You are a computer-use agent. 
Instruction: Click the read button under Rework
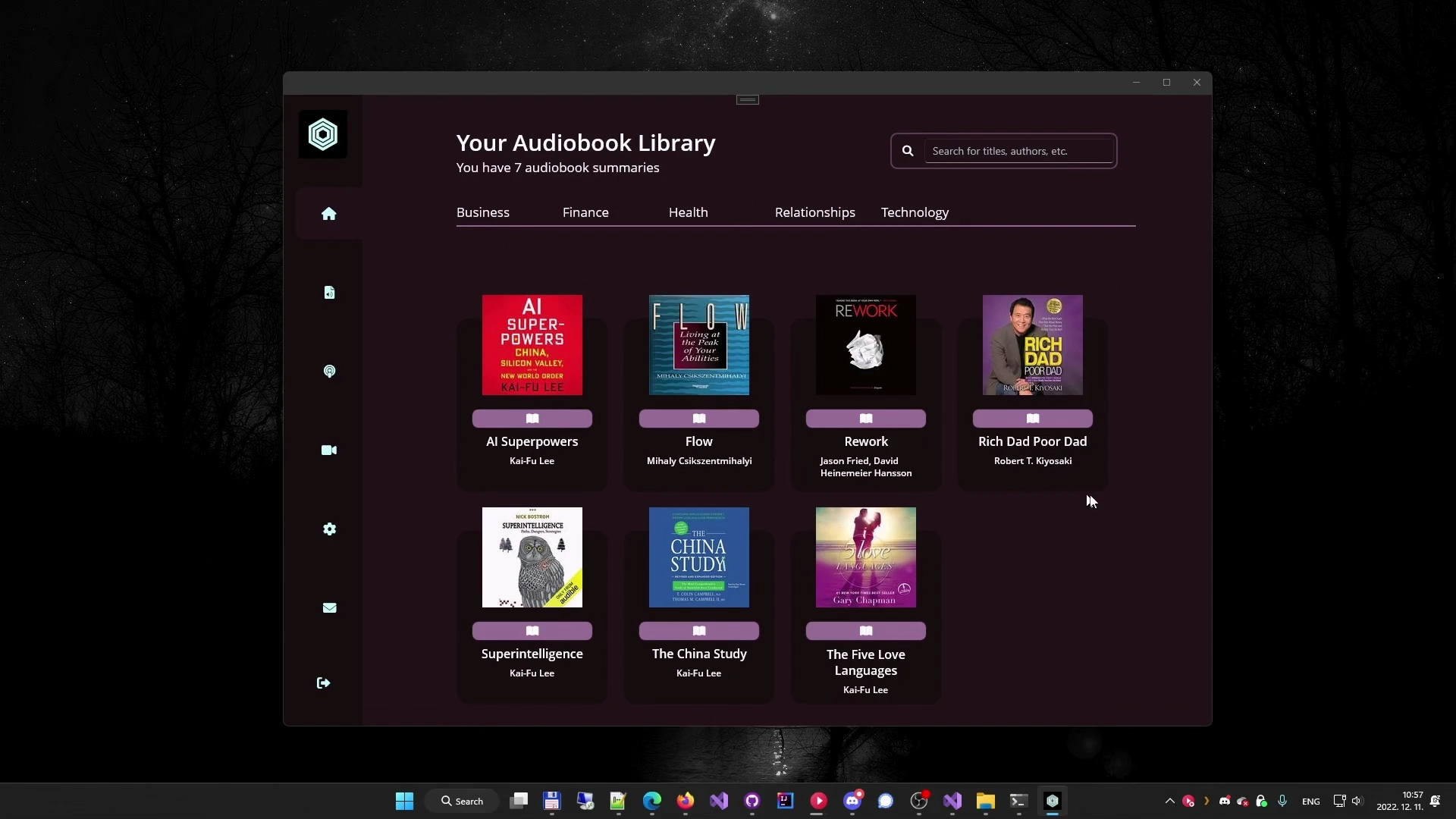[x=866, y=419]
